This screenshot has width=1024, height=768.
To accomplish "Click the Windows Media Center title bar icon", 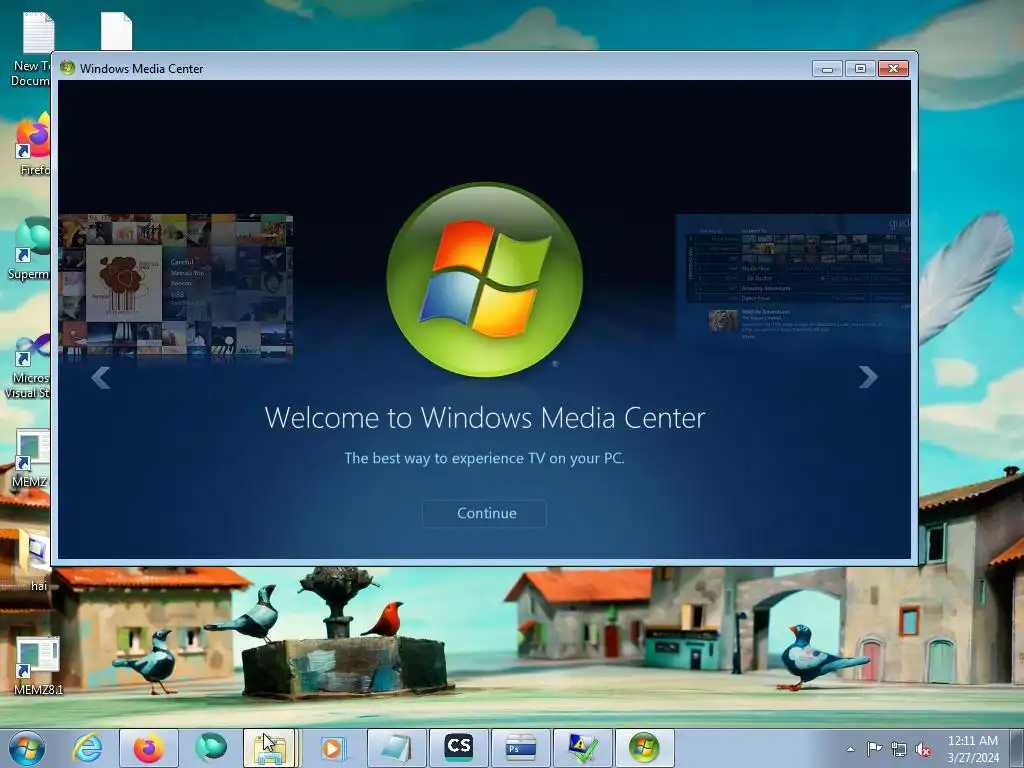I will tap(67, 68).
